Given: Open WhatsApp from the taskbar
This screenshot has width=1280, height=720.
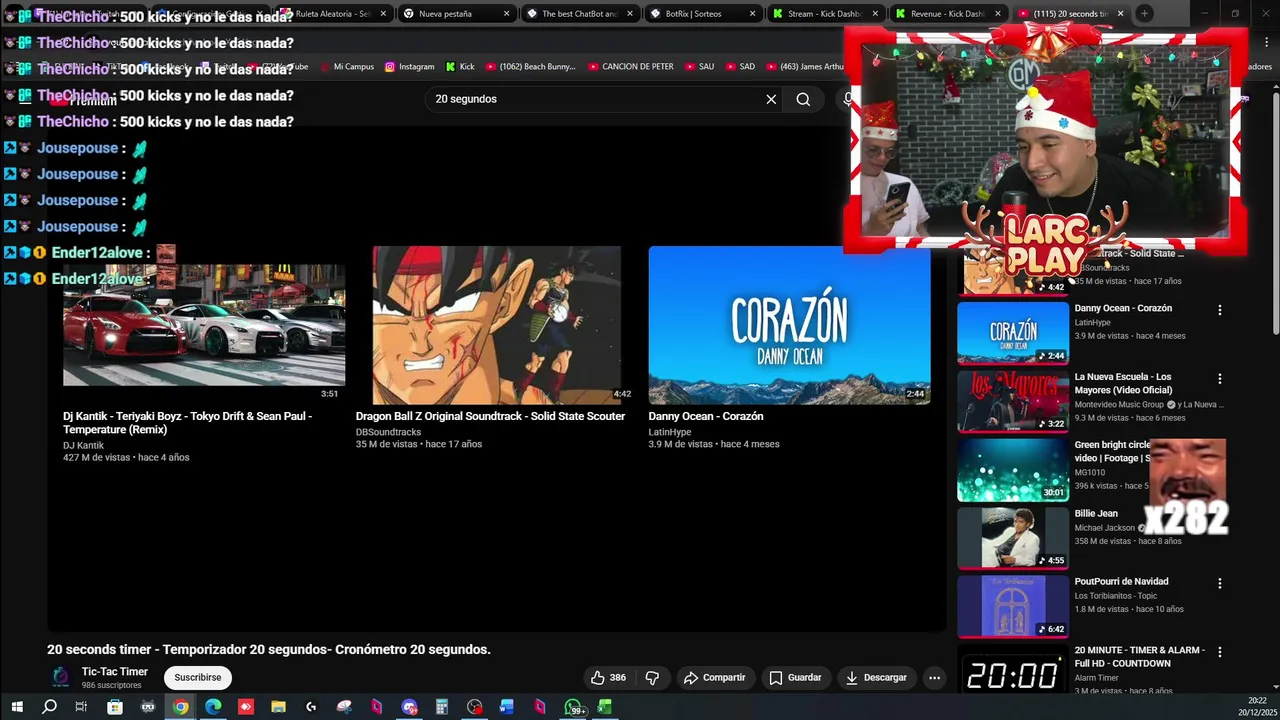Looking at the screenshot, I should click(574, 707).
